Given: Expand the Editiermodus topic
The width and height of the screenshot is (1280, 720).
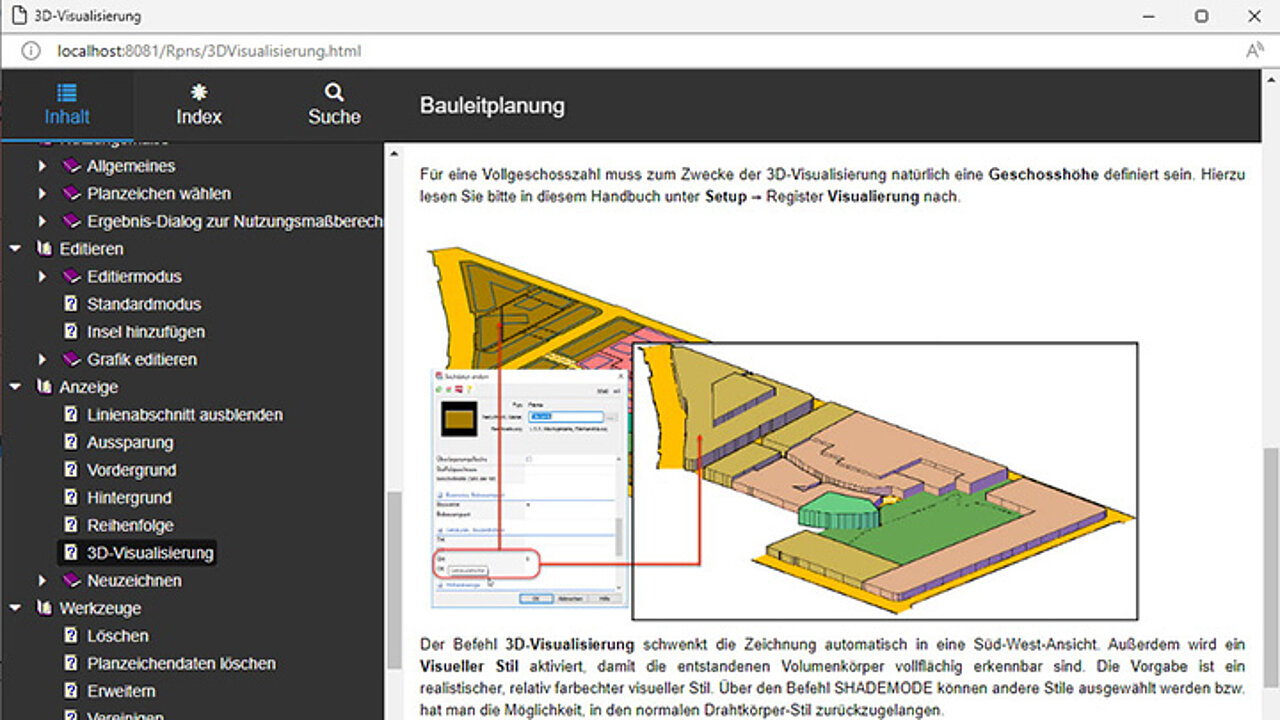Looking at the screenshot, I should point(42,277).
